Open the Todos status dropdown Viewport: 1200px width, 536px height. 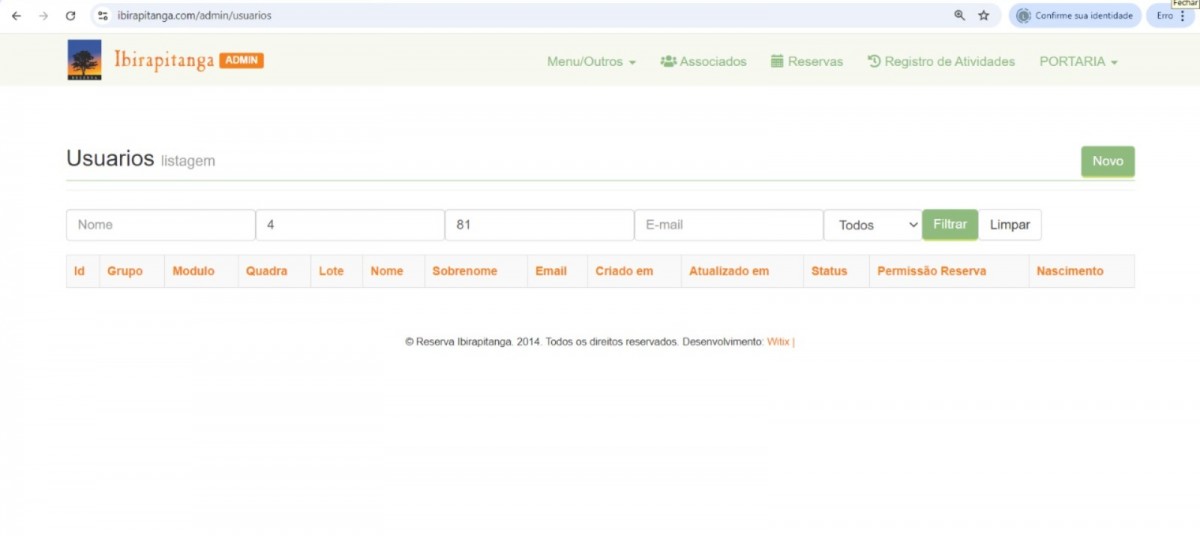click(872, 225)
